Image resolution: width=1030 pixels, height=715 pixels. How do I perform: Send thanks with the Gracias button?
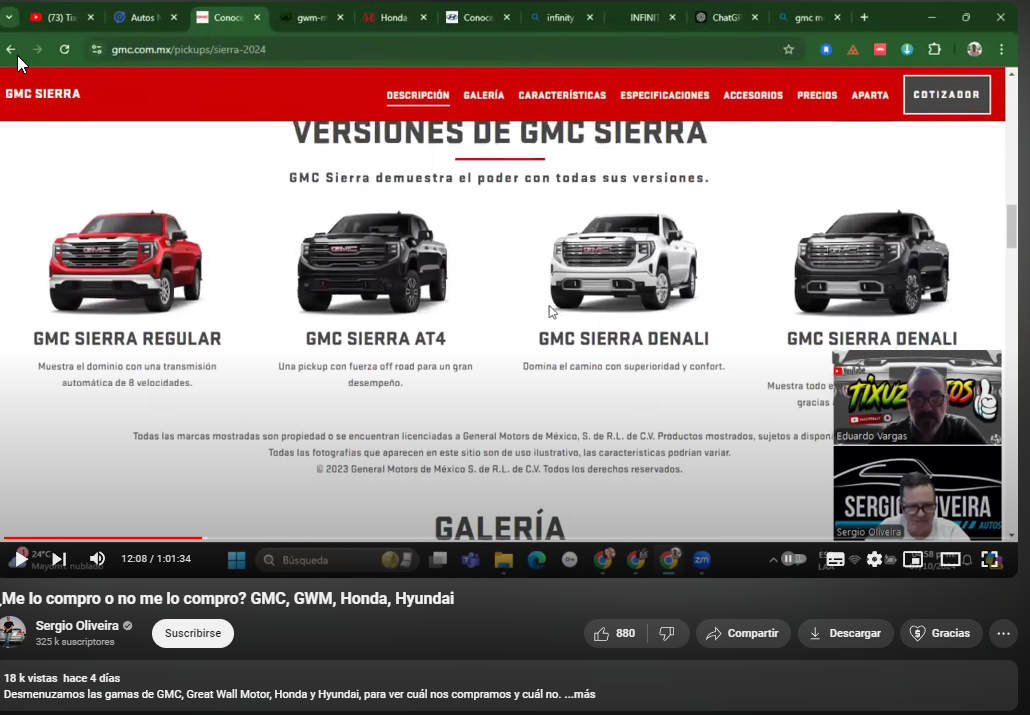941,634
